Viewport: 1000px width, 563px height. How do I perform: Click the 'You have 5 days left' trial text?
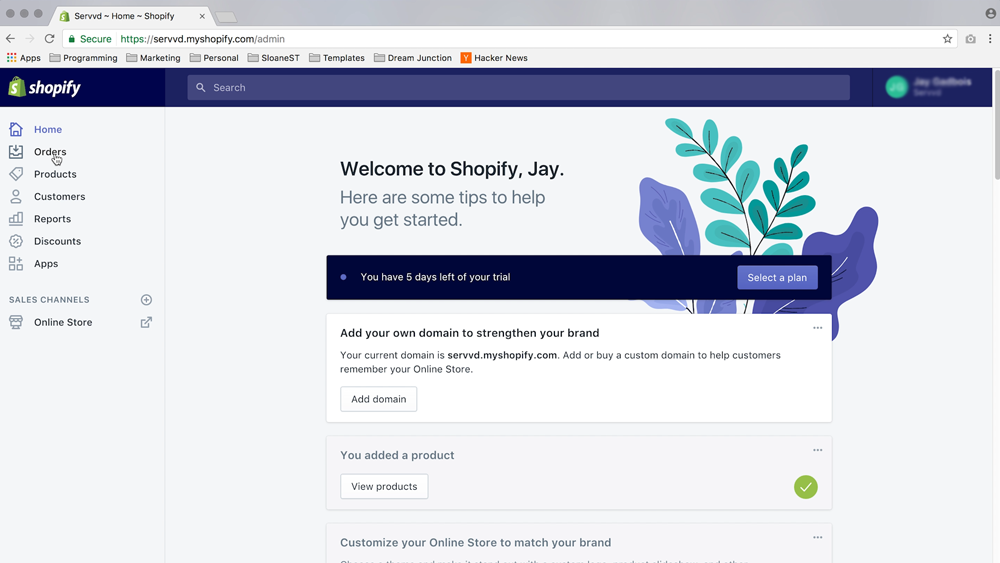click(435, 277)
